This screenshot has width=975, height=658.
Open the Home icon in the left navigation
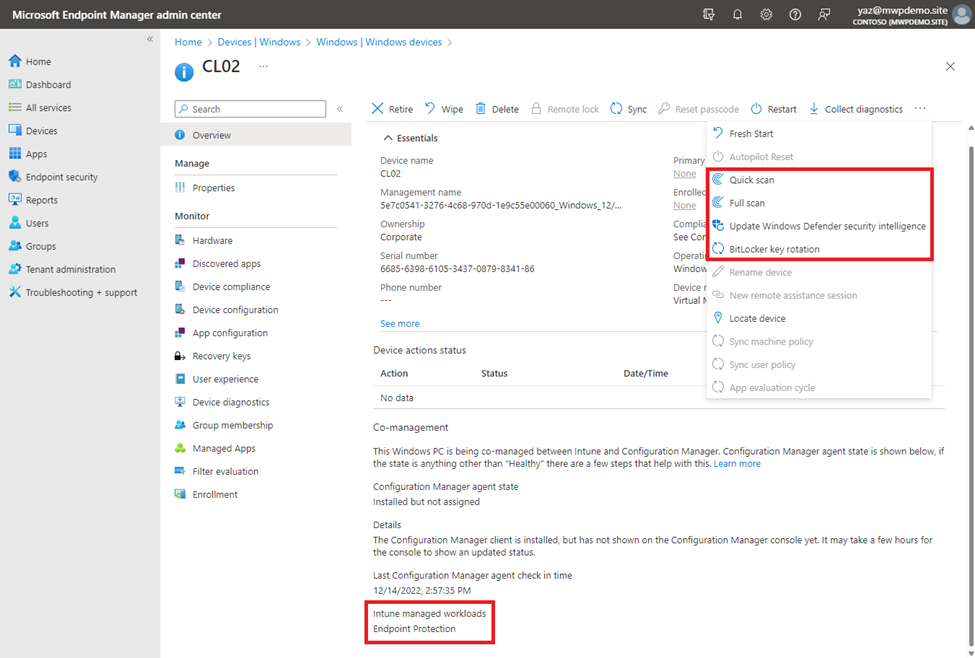click(x=15, y=61)
